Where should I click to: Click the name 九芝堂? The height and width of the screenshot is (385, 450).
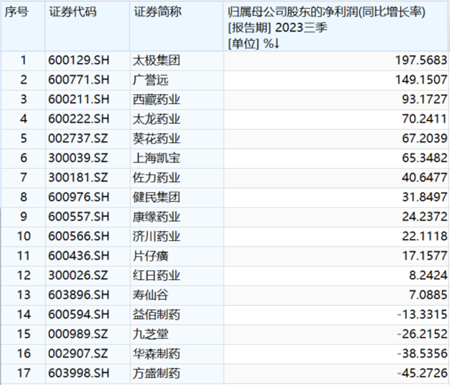point(150,334)
